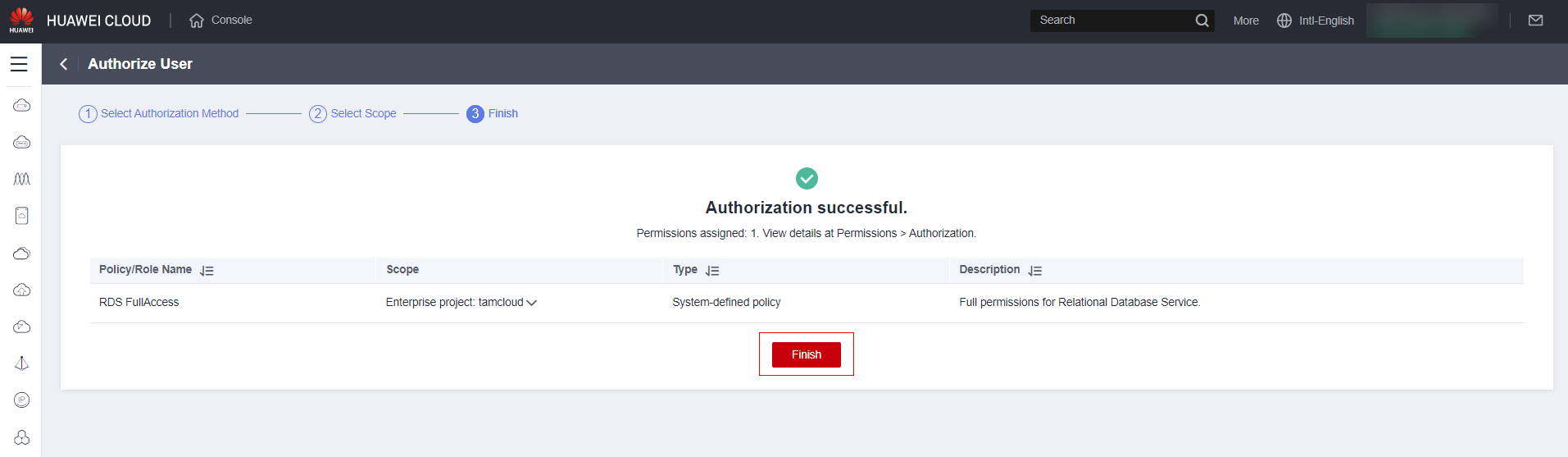Sort by Policy/Role Name column
The width and height of the screenshot is (1568, 457).
pyautogui.click(x=207, y=271)
